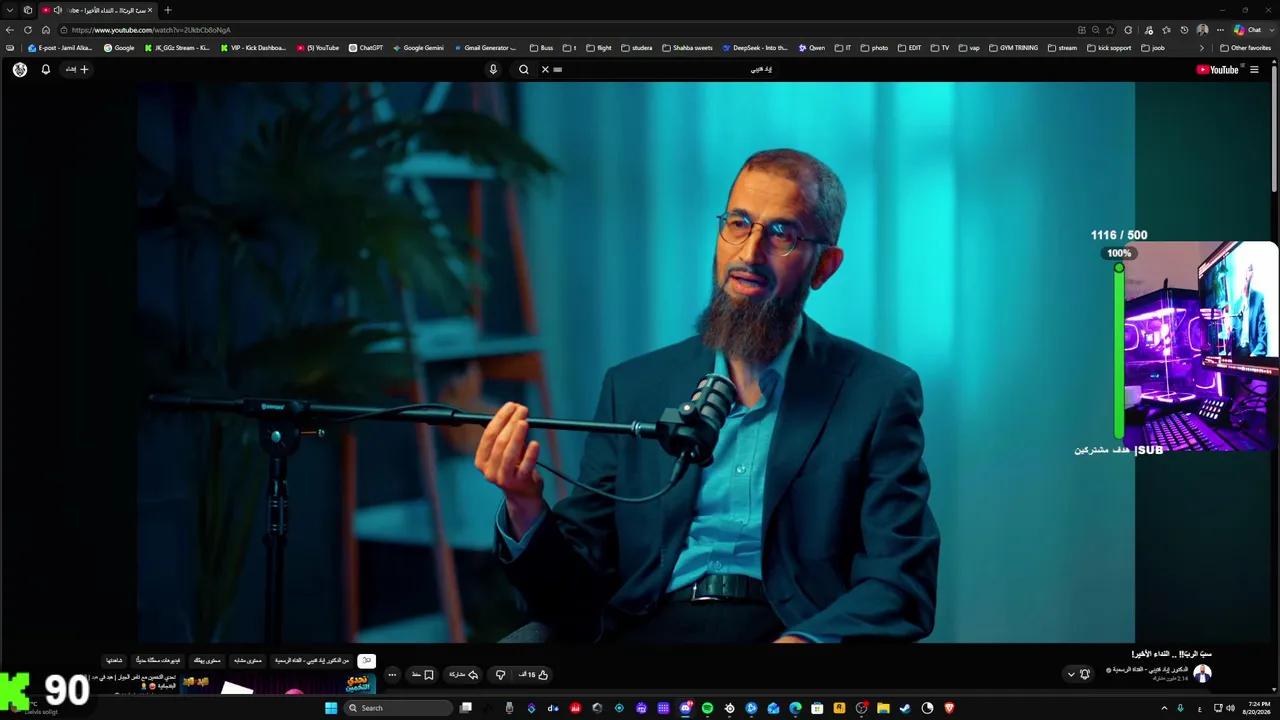Open the Copilot Chat button
This screenshot has height=720, width=1280.
pos(1247,30)
